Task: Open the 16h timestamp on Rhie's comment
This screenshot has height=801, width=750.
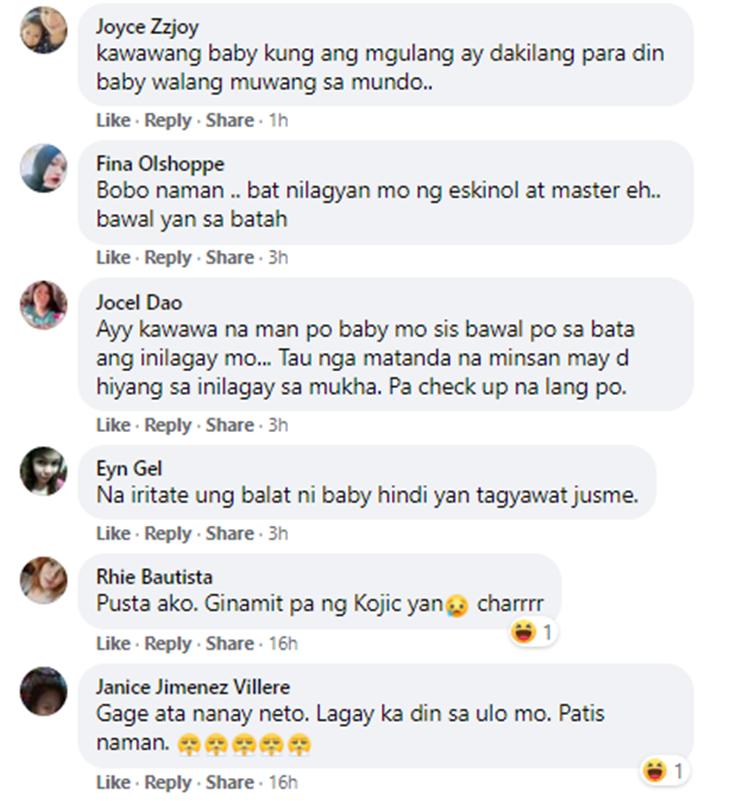Action: click(283, 644)
